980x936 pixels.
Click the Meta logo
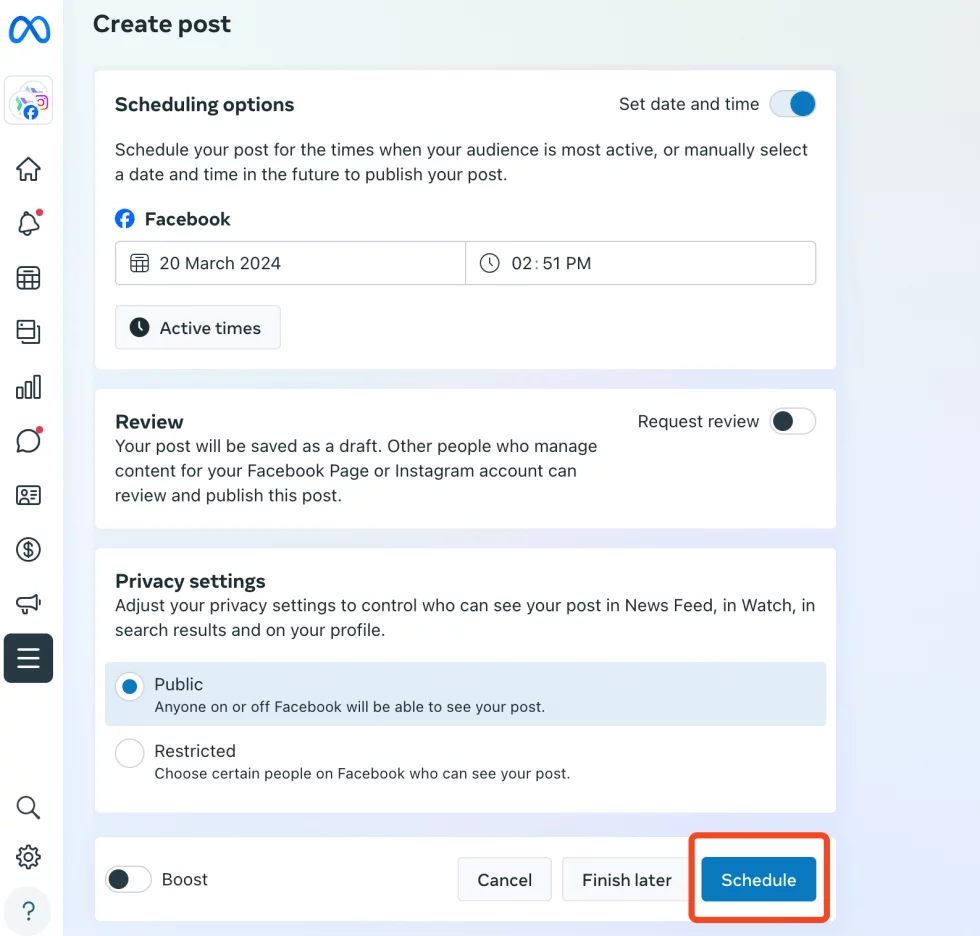(29, 30)
